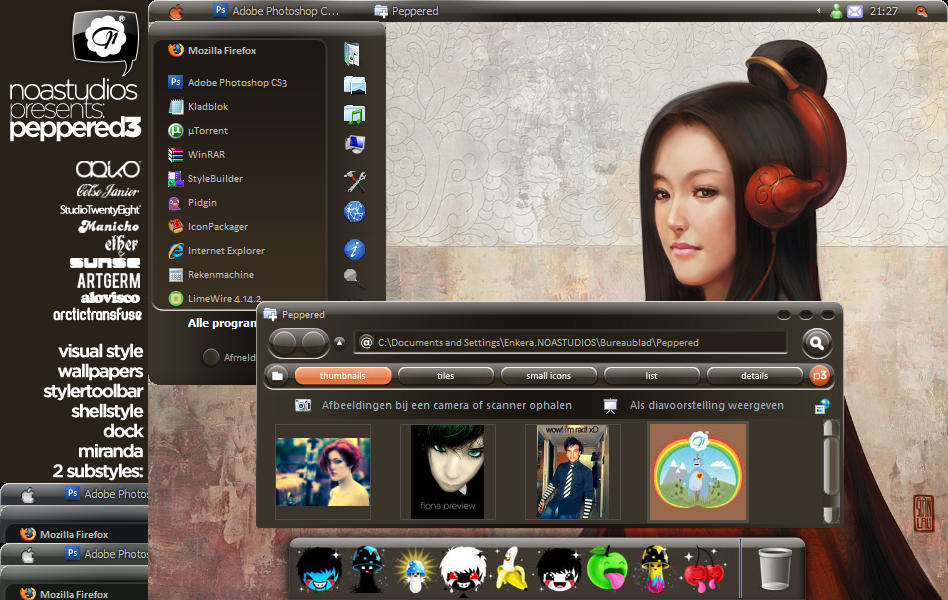Click the up arrow beside navigation buttons

pos(339,342)
